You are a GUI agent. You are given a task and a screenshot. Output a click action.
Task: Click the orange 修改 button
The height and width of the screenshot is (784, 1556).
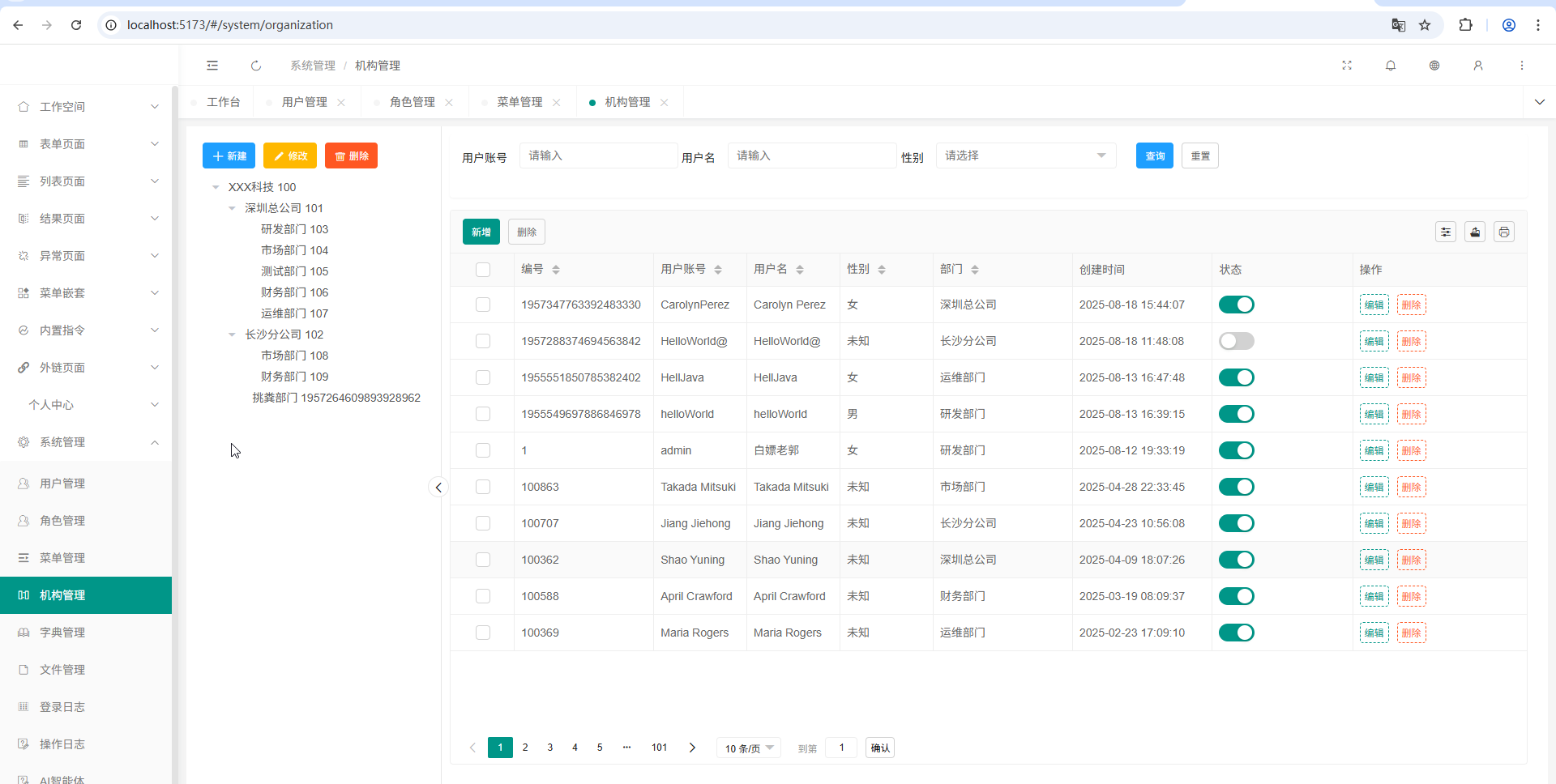click(290, 156)
